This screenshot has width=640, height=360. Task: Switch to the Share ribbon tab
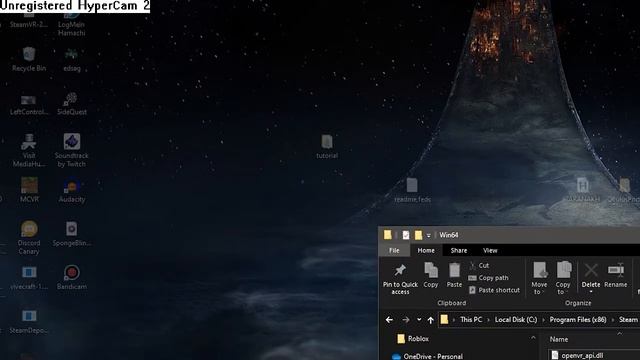[459, 250]
